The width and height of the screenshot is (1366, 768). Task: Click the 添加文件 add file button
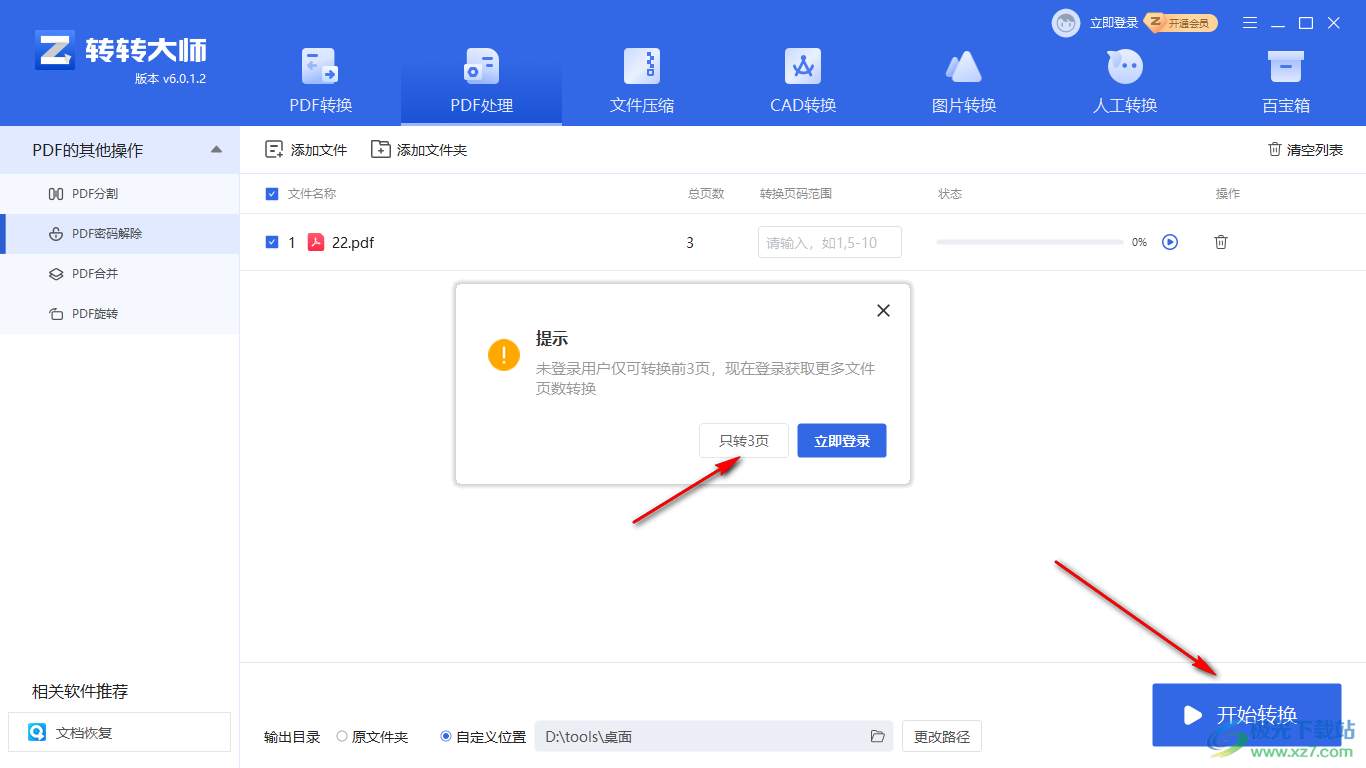306,150
